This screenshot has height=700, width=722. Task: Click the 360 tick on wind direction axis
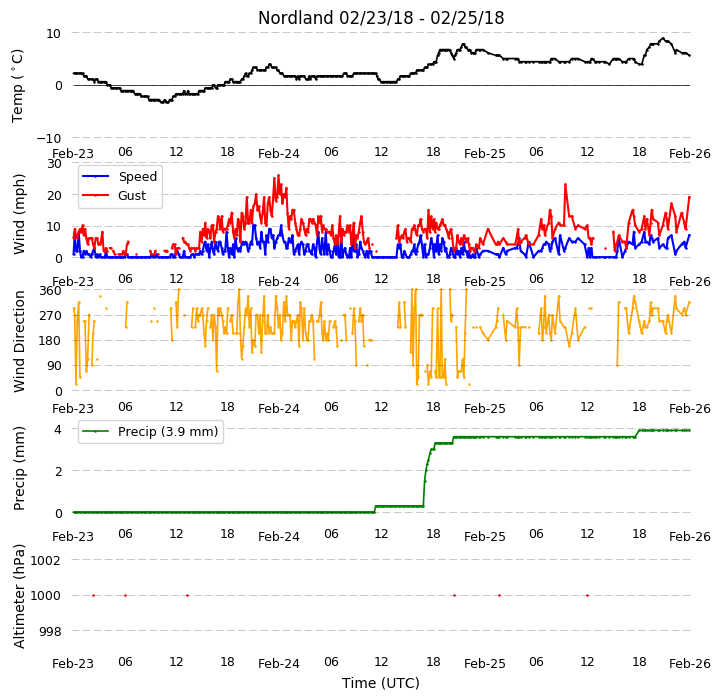50,291
